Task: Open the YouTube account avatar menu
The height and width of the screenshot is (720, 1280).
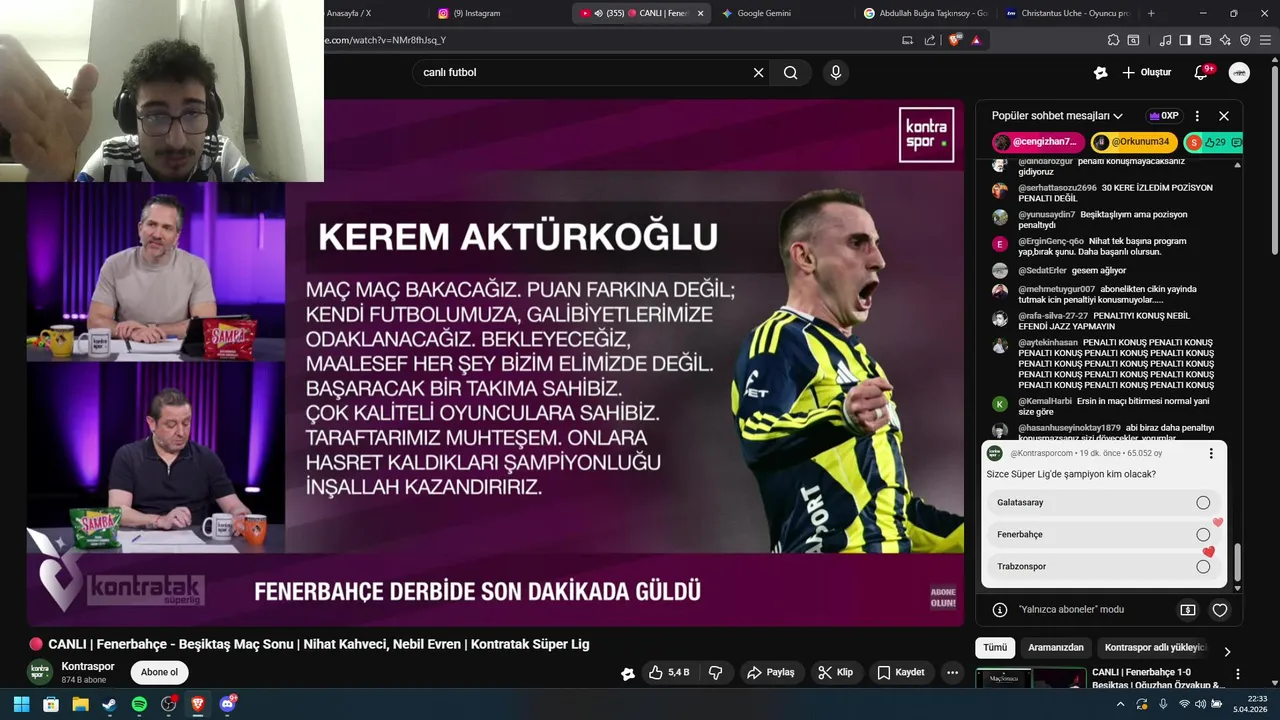Action: point(1239,72)
